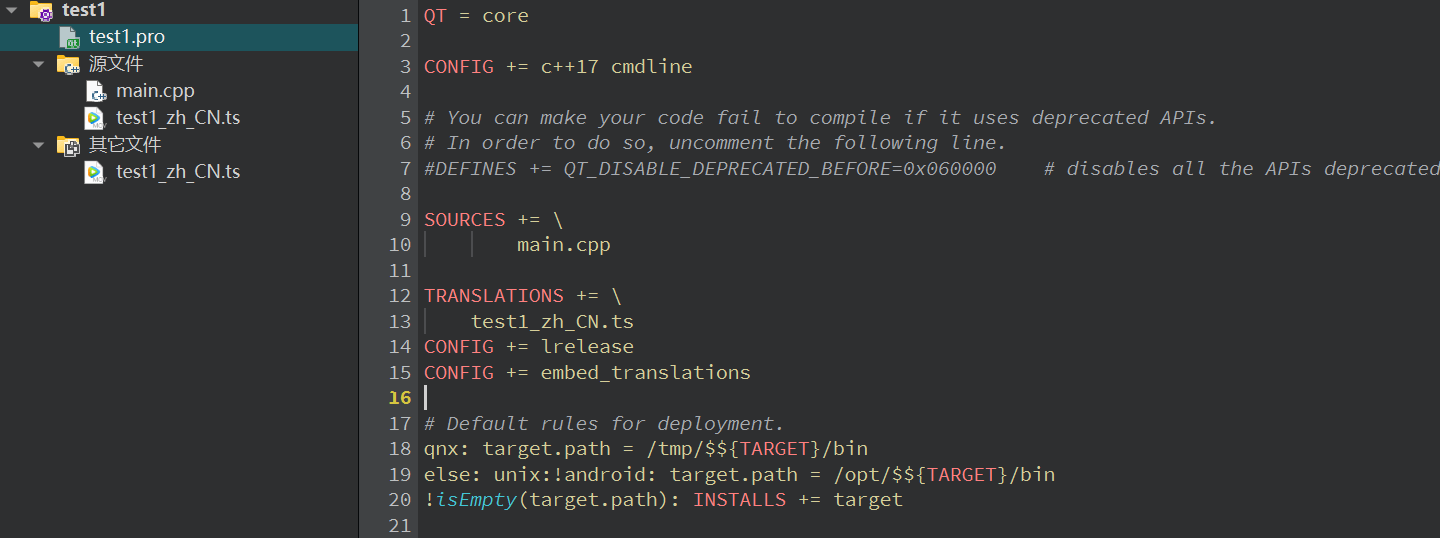Click the test1.pro file icon
This screenshot has width=1440, height=538.
[70, 37]
